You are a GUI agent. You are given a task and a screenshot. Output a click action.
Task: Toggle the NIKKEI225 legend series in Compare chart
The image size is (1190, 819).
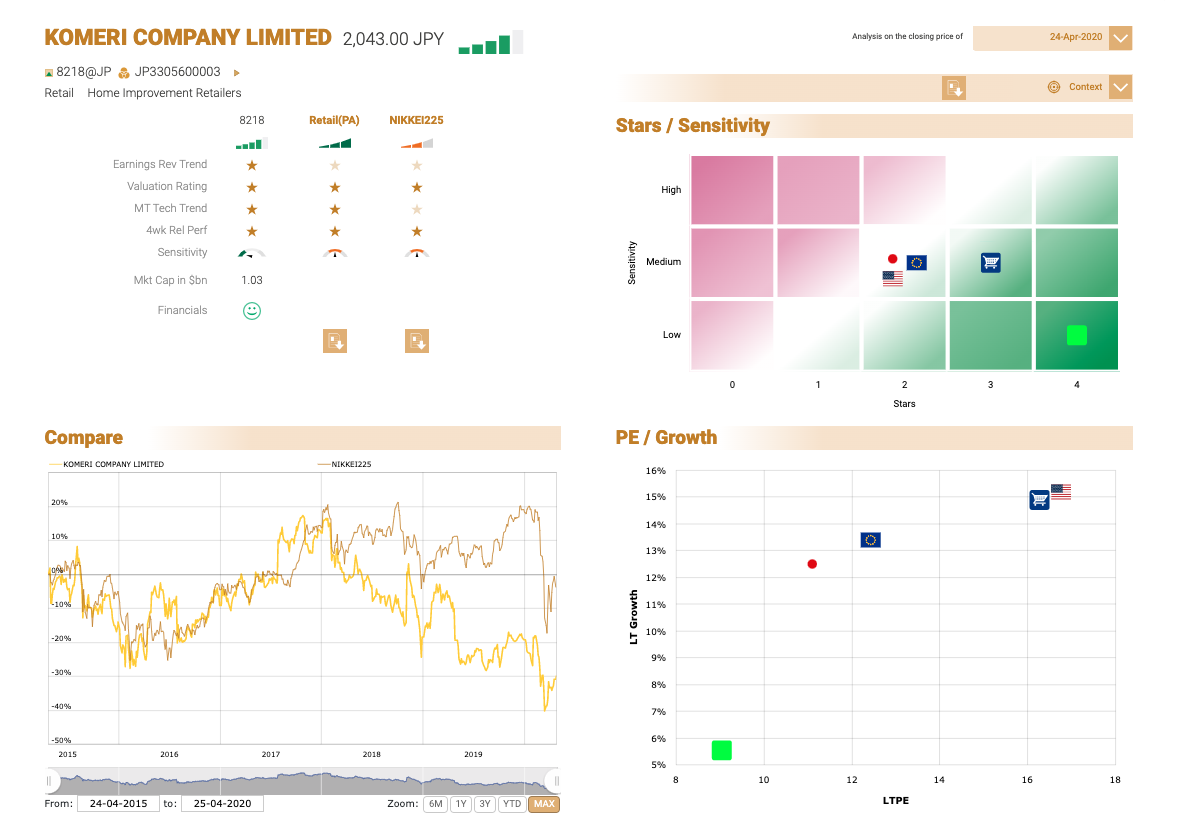pos(345,464)
